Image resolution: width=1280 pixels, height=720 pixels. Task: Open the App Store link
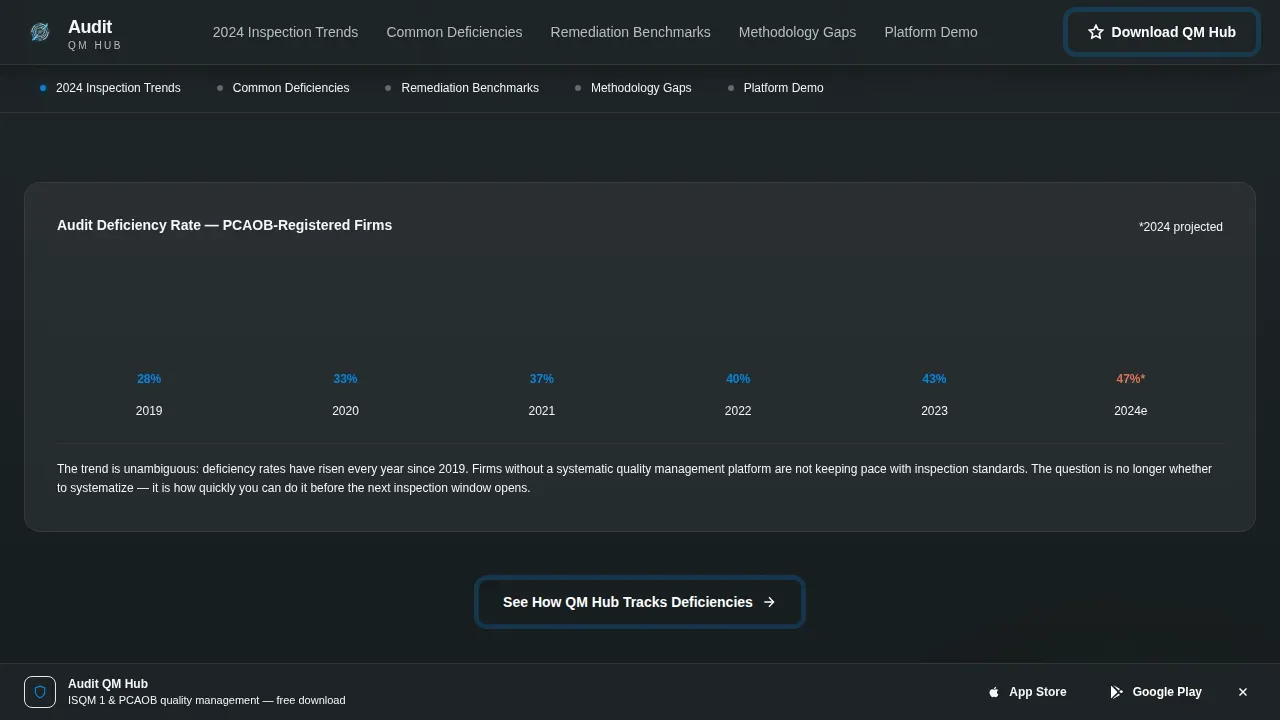[1027, 692]
